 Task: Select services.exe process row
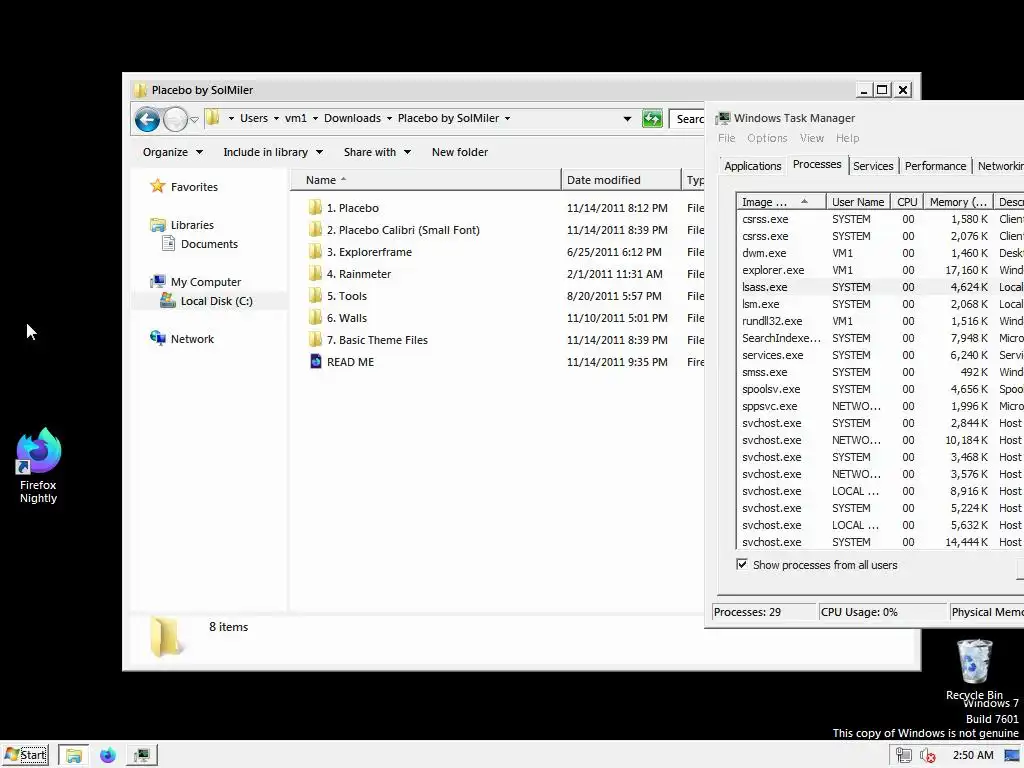click(881, 355)
